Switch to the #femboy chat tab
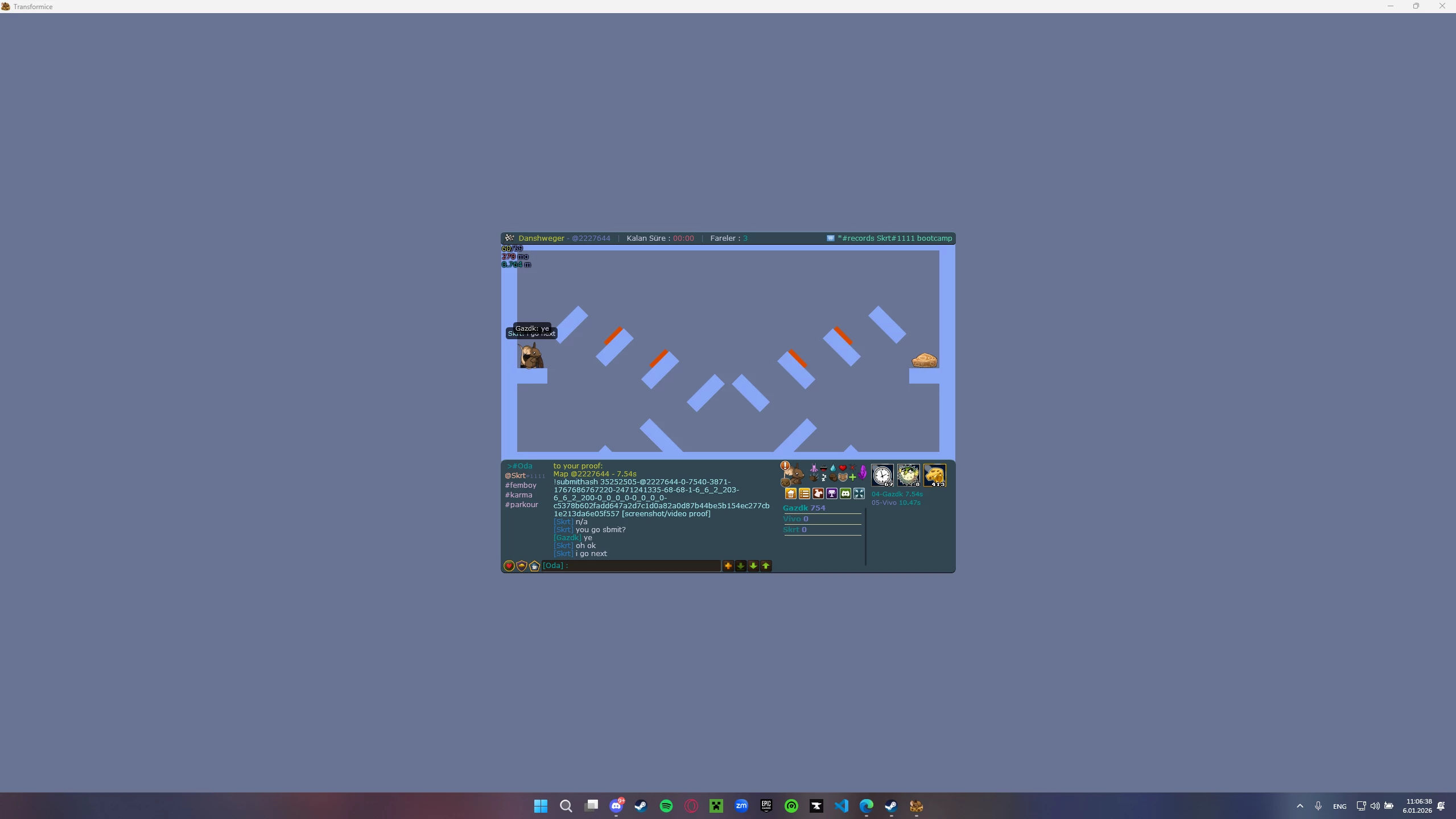The image size is (1456, 819). [521, 485]
